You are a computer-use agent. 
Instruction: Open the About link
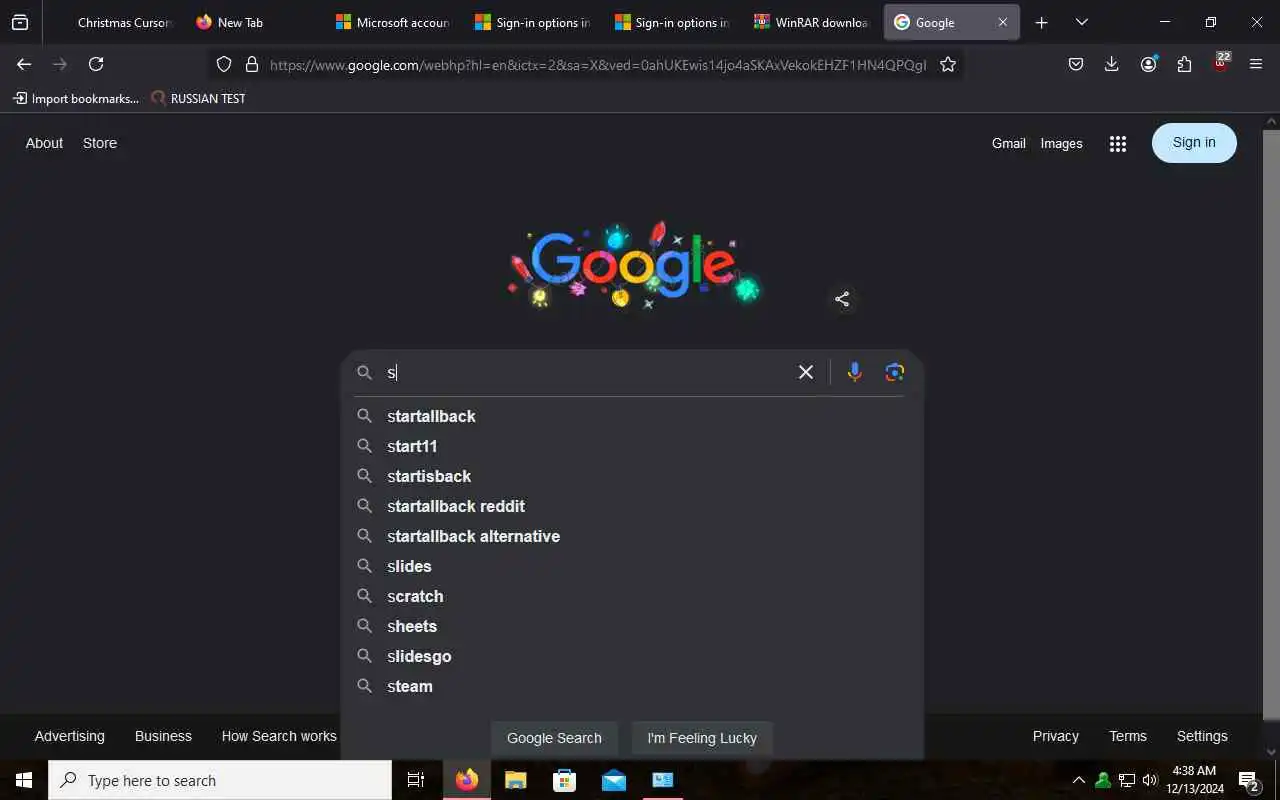click(44, 143)
